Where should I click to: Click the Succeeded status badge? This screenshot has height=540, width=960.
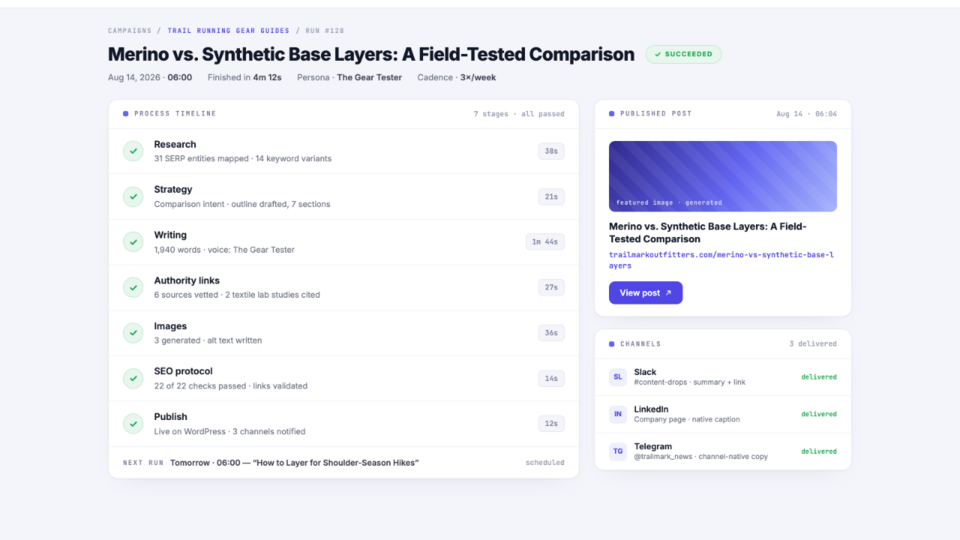coord(683,54)
